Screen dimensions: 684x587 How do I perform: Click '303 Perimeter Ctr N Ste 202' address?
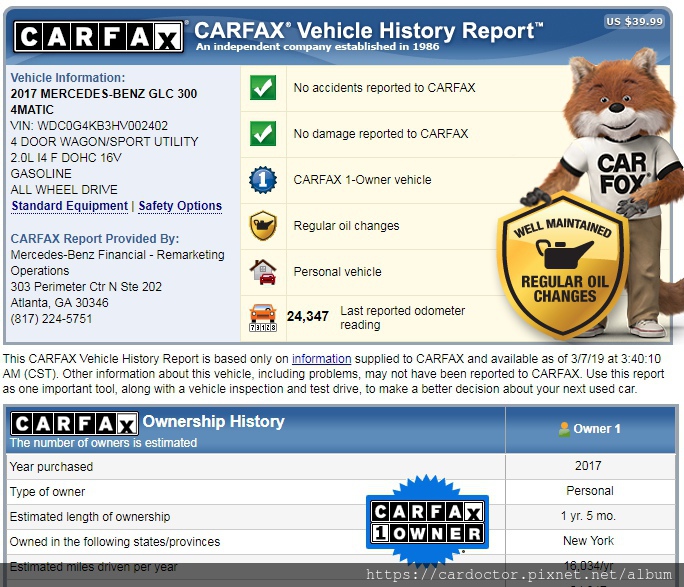click(x=86, y=287)
